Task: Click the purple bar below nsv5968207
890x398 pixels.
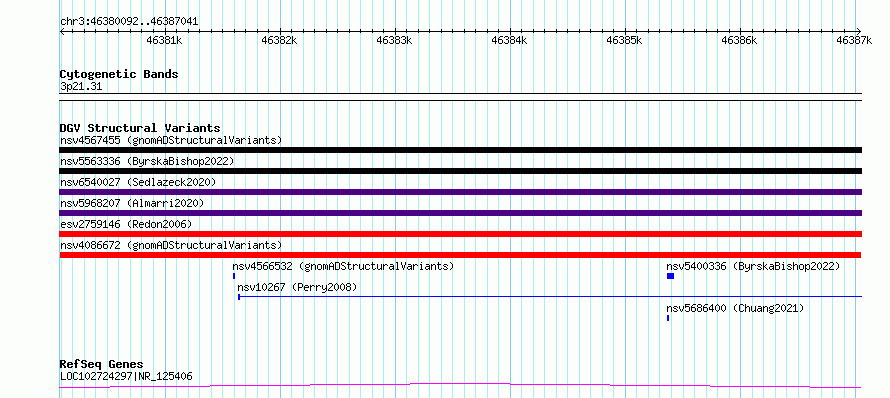Action: [x=460, y=213]
